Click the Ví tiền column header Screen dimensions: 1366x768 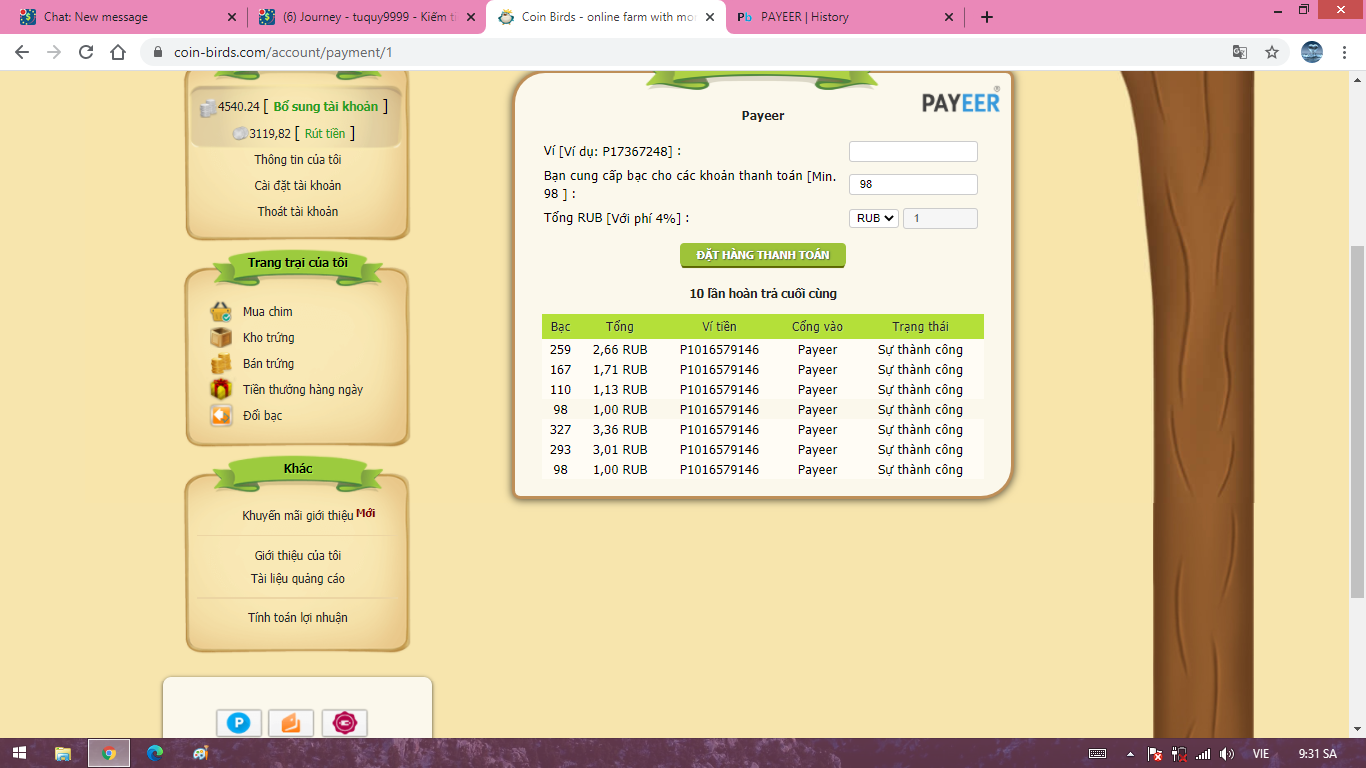coord(719,327)
